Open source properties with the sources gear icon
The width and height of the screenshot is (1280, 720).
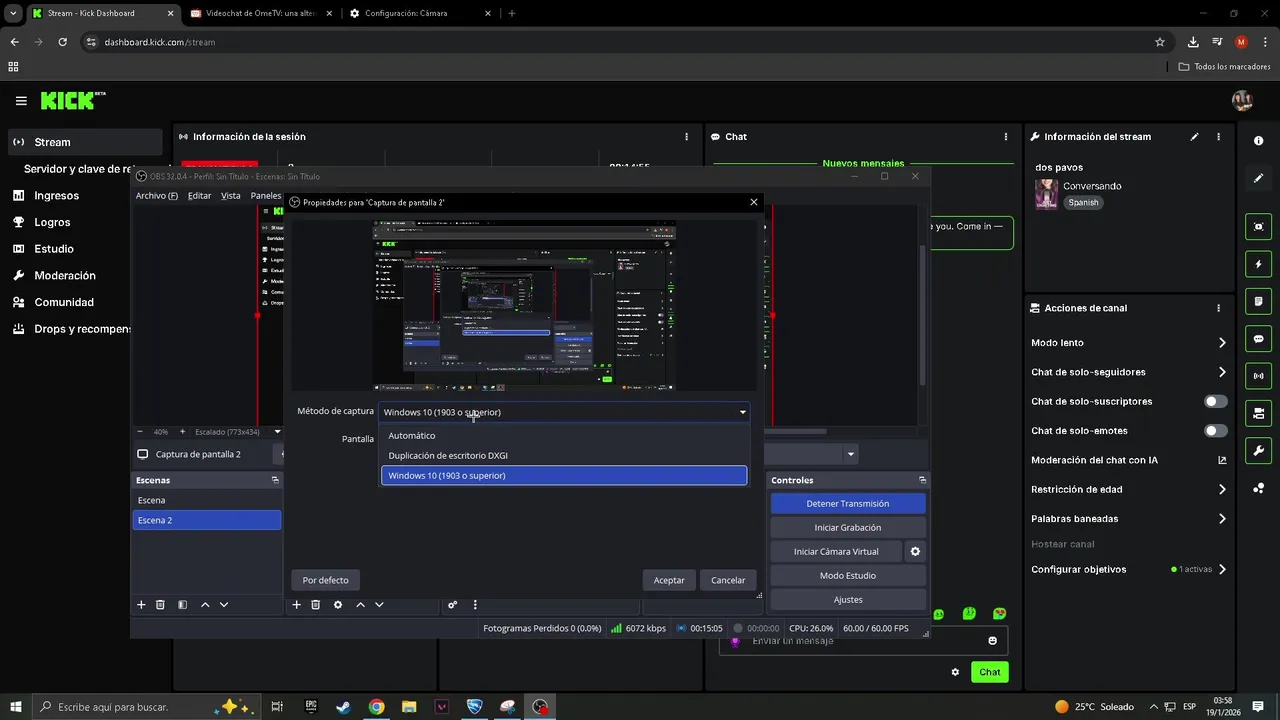click(338, 605)
